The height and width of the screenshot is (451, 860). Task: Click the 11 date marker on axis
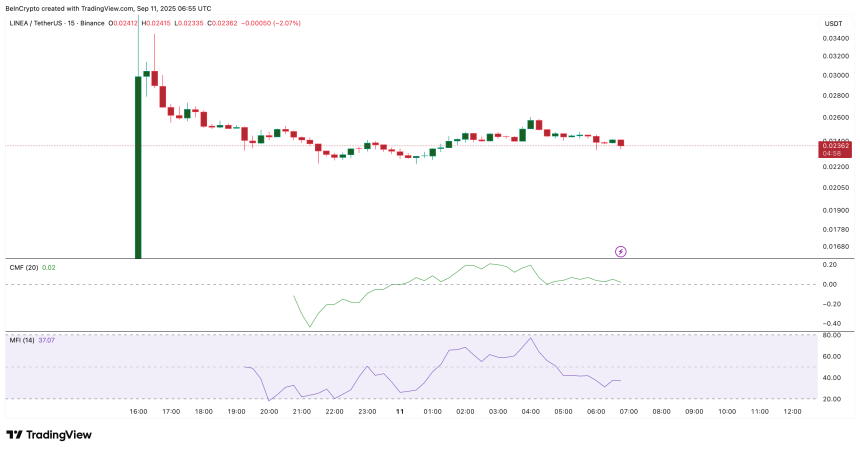pos(400,411)
